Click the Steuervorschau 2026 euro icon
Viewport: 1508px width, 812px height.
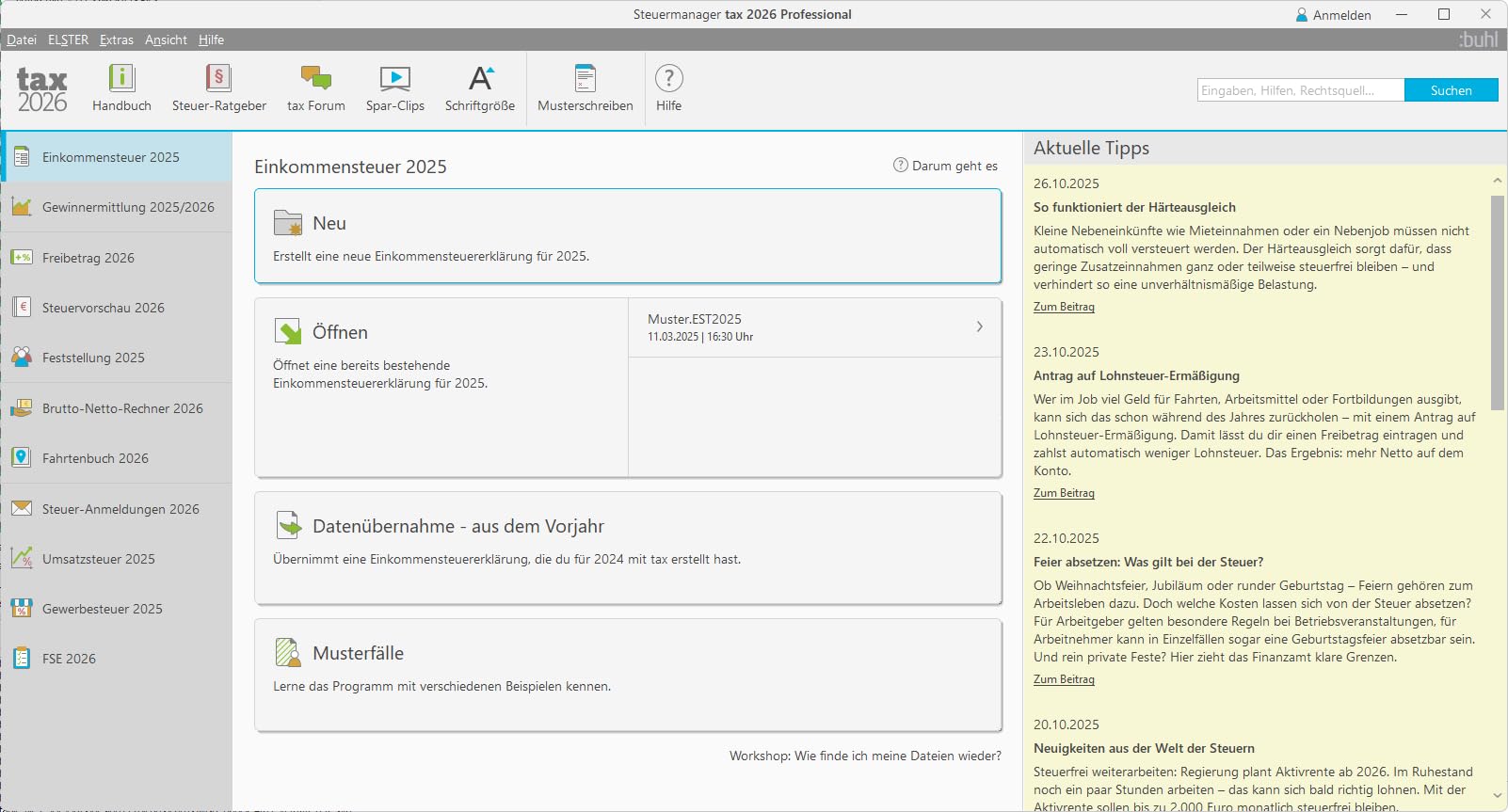[x=22, y=307]
